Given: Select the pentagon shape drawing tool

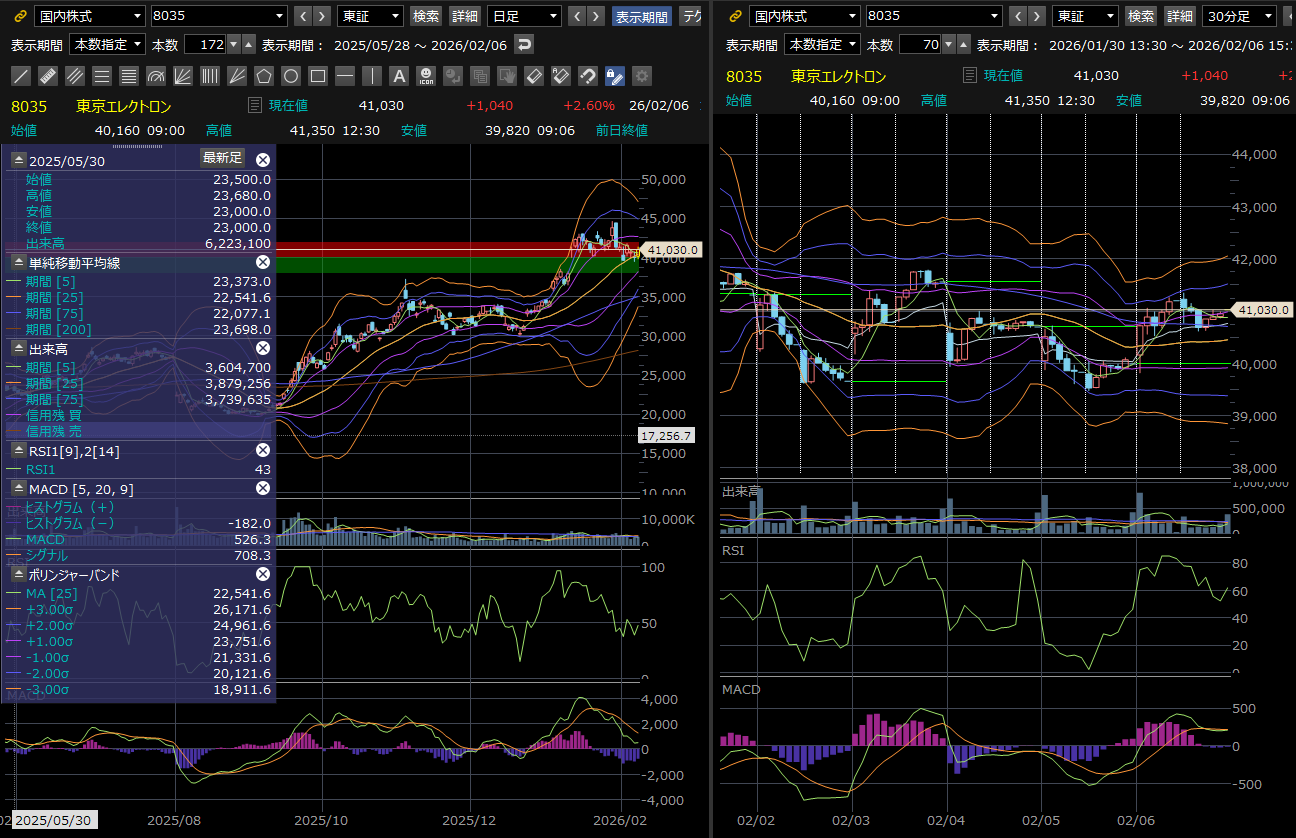Looking at the screenshot, I should coord(264,76).
